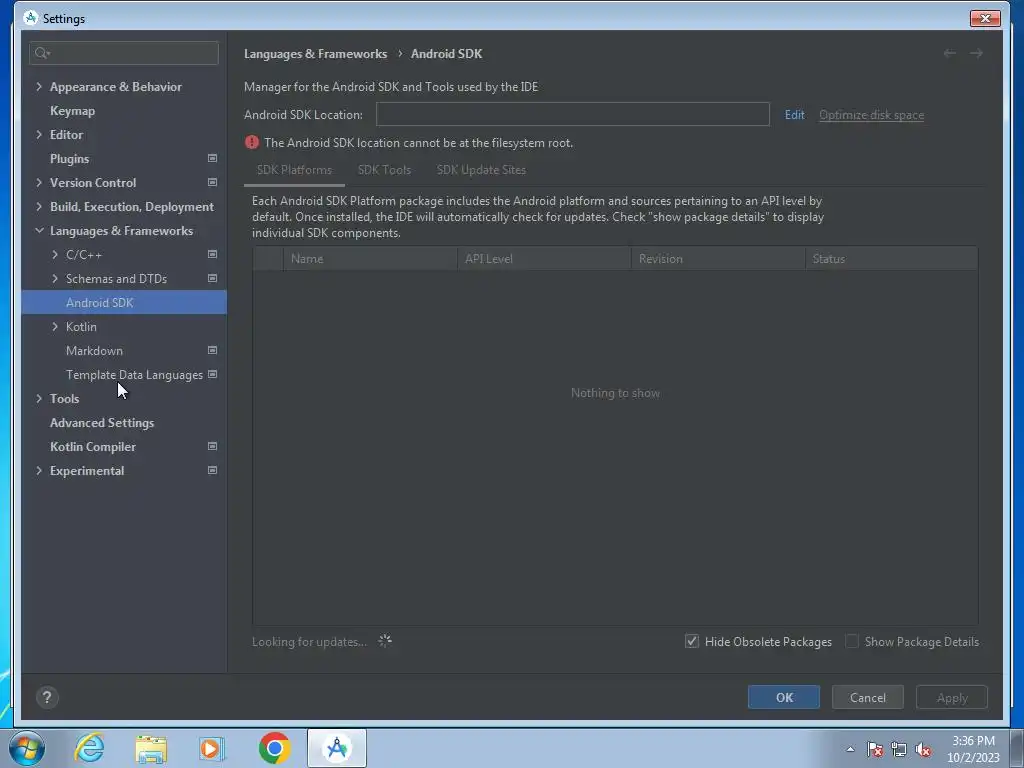Click the muted volume icon in system tray

click(923, 750)
